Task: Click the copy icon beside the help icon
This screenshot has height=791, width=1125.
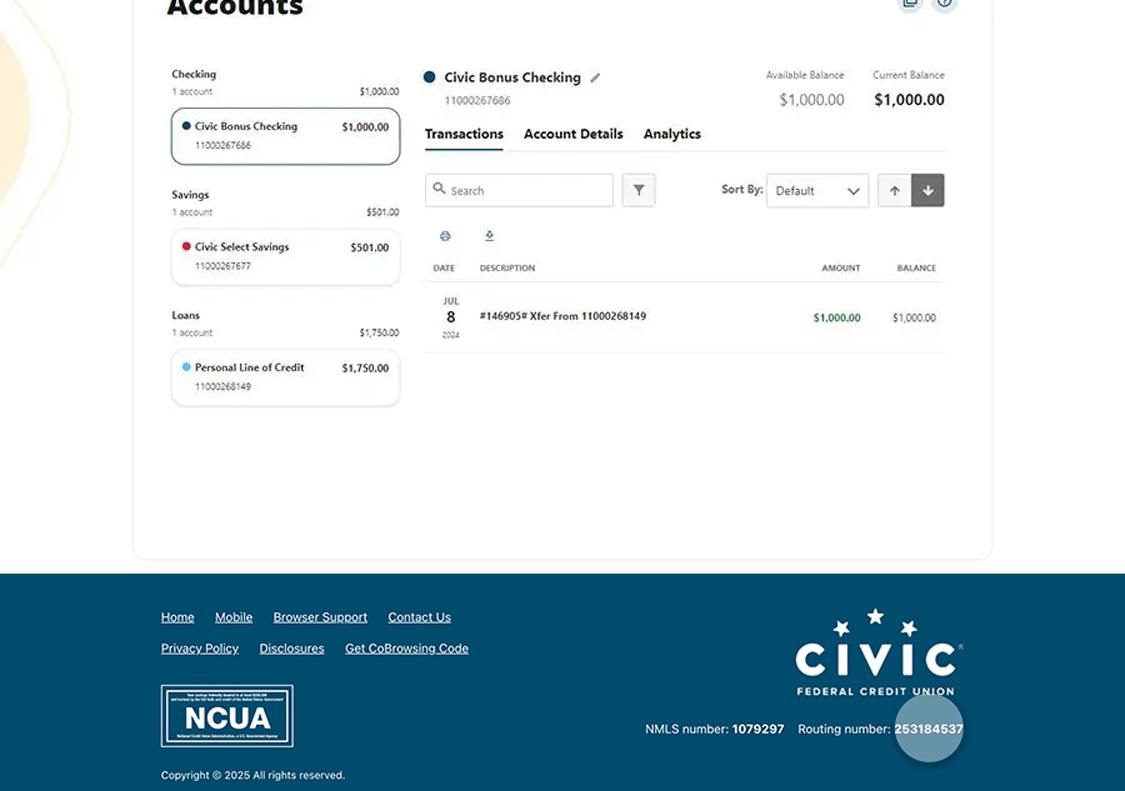Action: coord(910,3)
